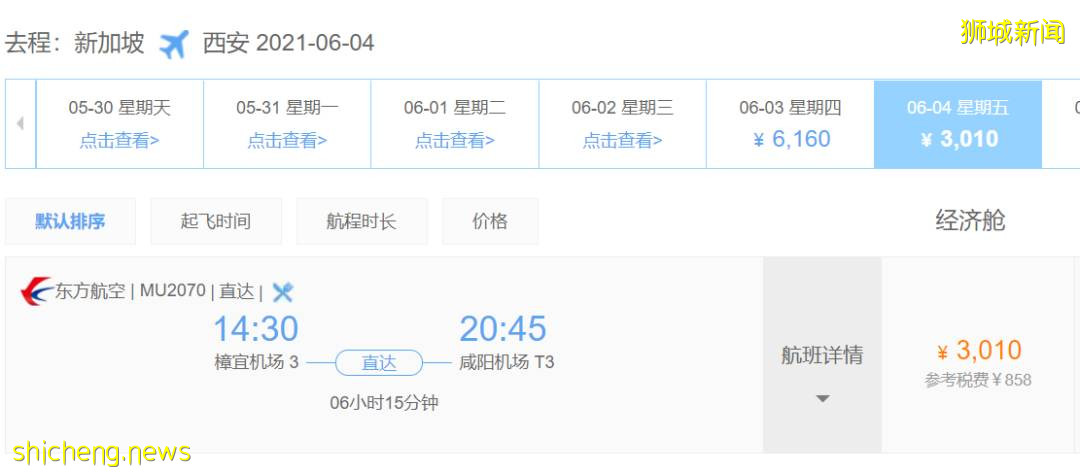This screenshot has height=472, width=1080.
Task: Select the 05-31 星期一 date tab
Action: (287, 124)
